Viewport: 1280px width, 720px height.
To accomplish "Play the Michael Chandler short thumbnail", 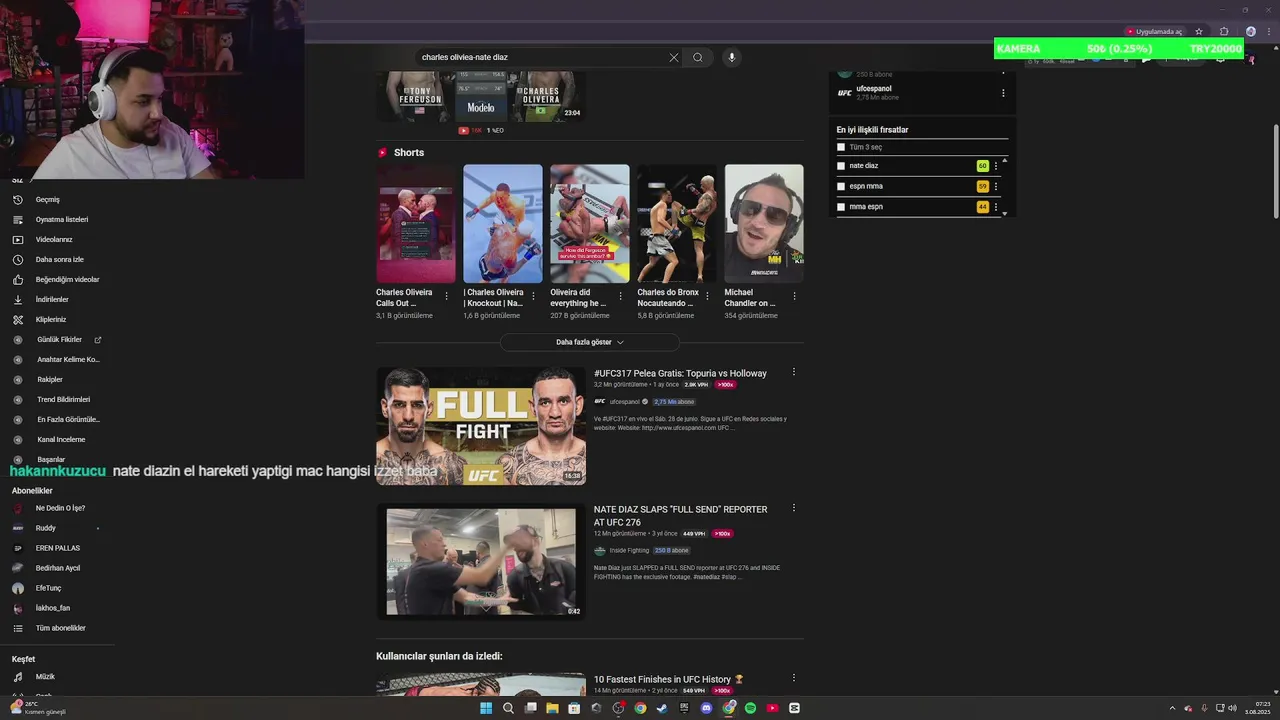I will pos(764,224).
